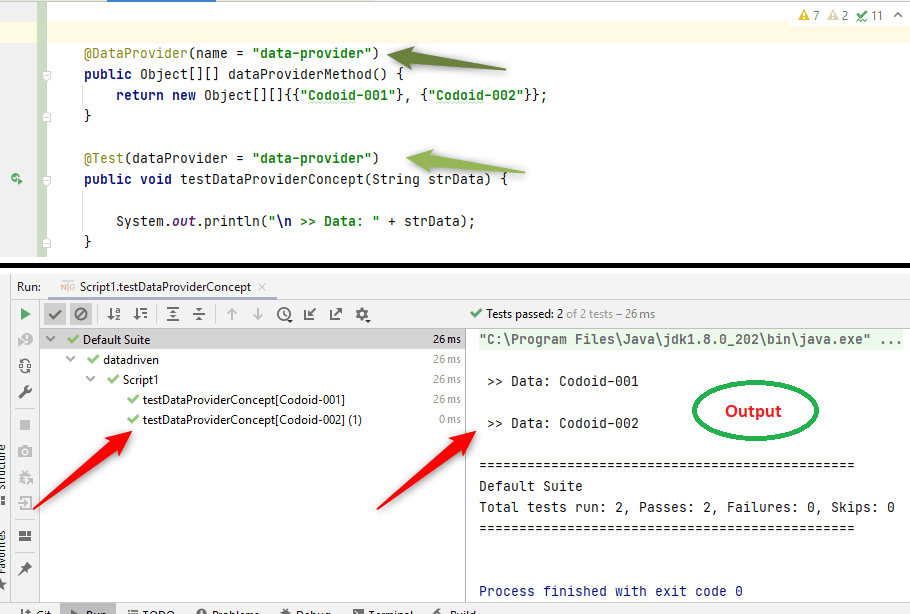Sort test results by duration

click(x=143, y=313)
